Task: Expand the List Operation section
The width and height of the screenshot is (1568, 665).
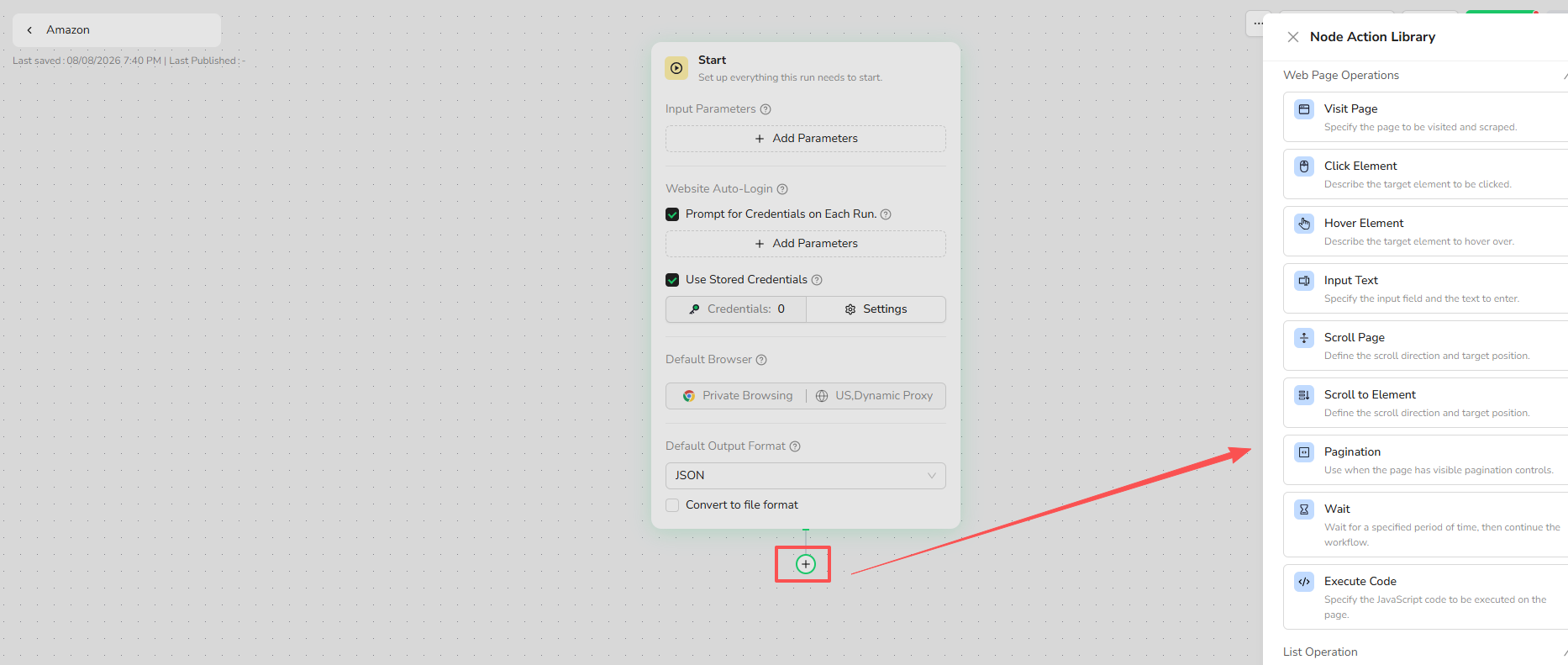Action: point(1564,652)
